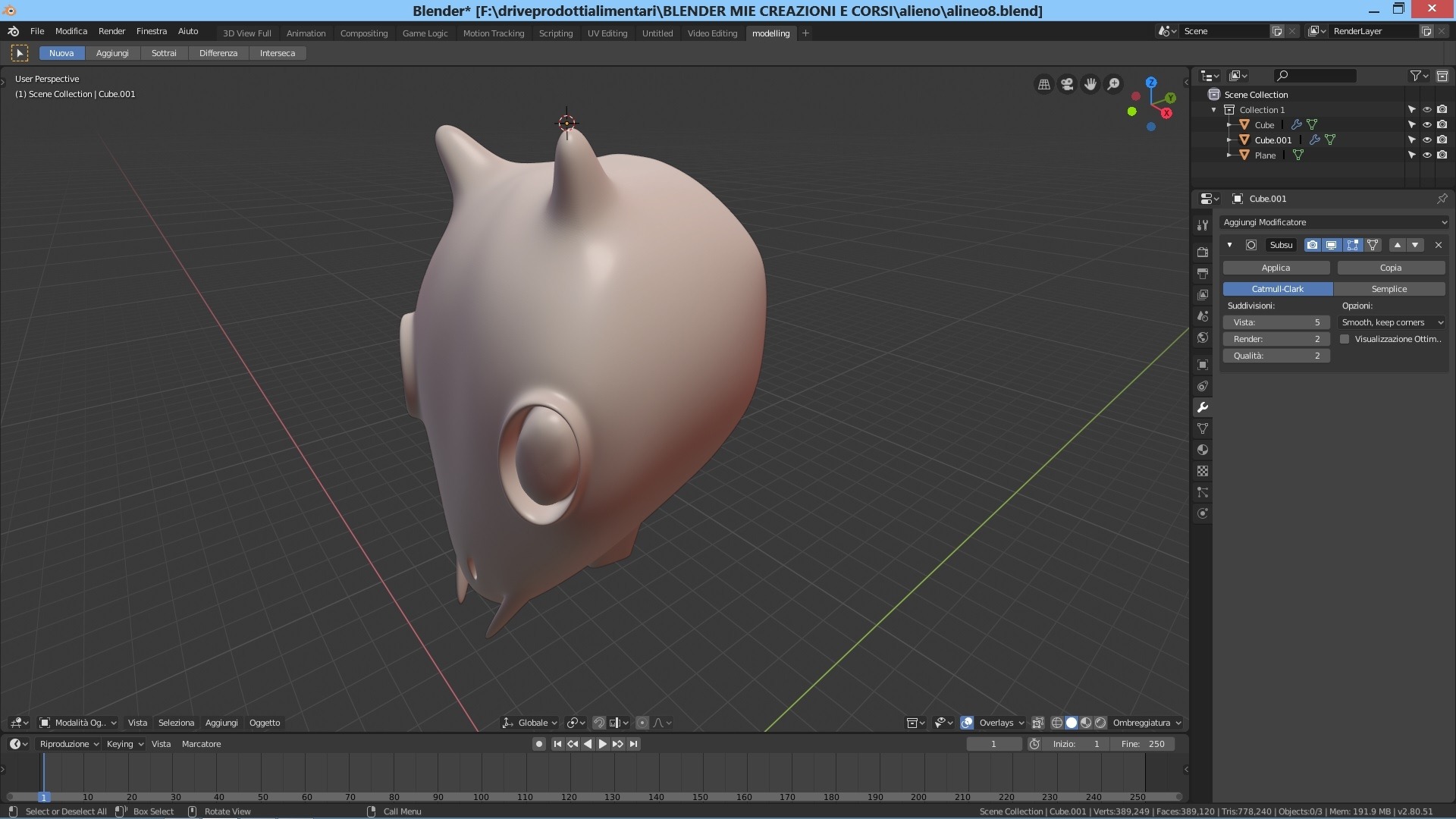The height and width of the screenshot is (819, 1456).
Task: Hide Plane in viewport via eye icon
Action: pyautogui.click(x=1426, y=155)
